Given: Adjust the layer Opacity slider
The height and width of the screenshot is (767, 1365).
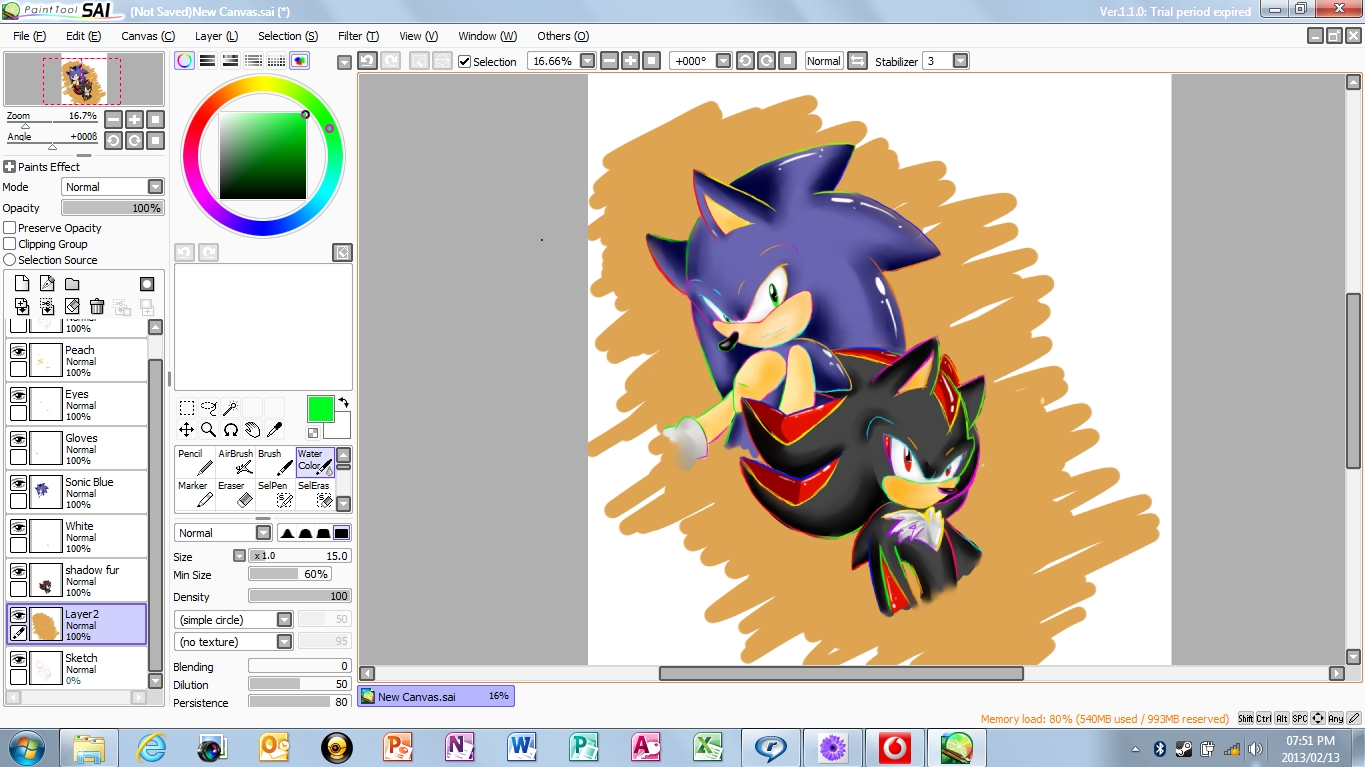Looking at the screenshot, I should click(x=112, y=208).
